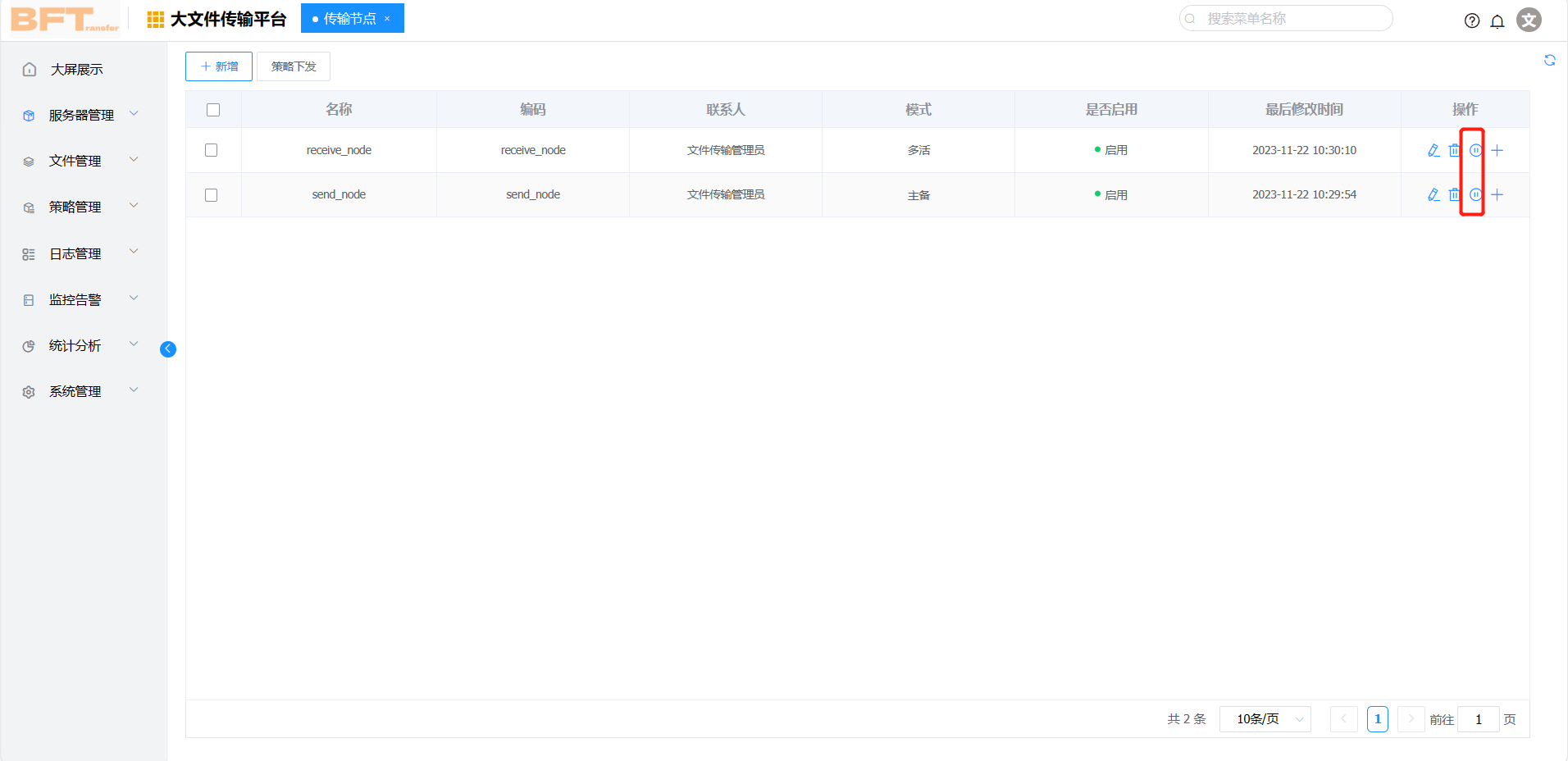
Task: Open the app grid icon beside platform title
Action: point(155,20)
